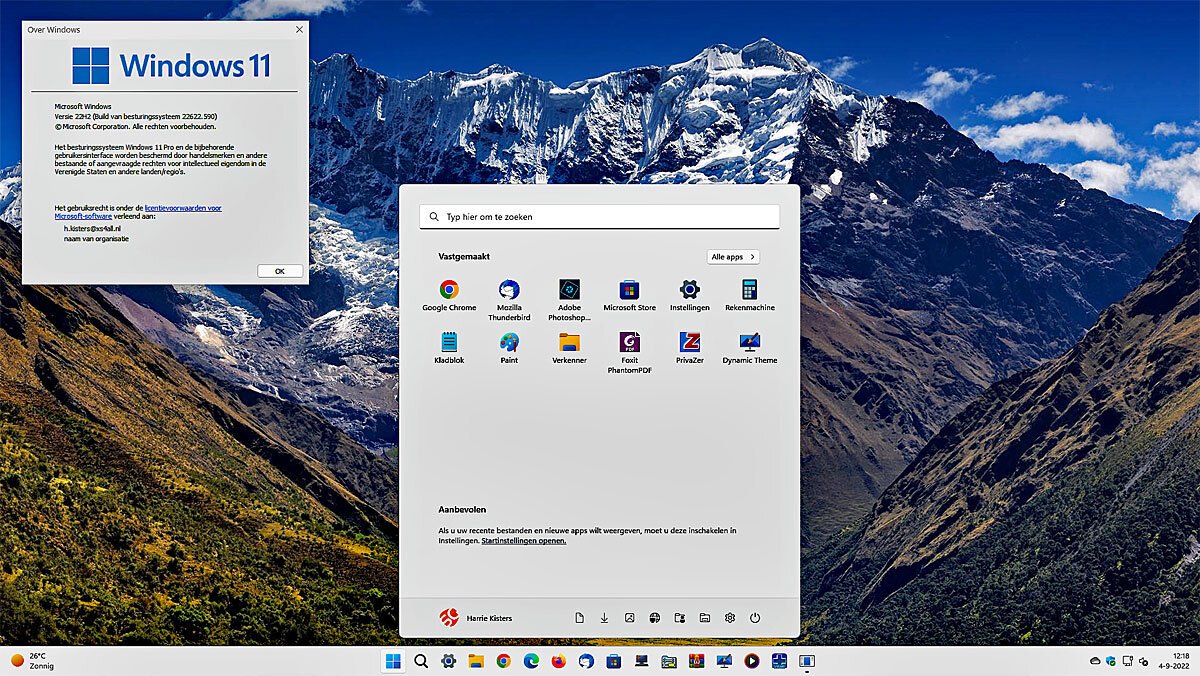Open weather widget showing 26°C Zonnig
The image size is (1200, 676).
click(32, 661)
